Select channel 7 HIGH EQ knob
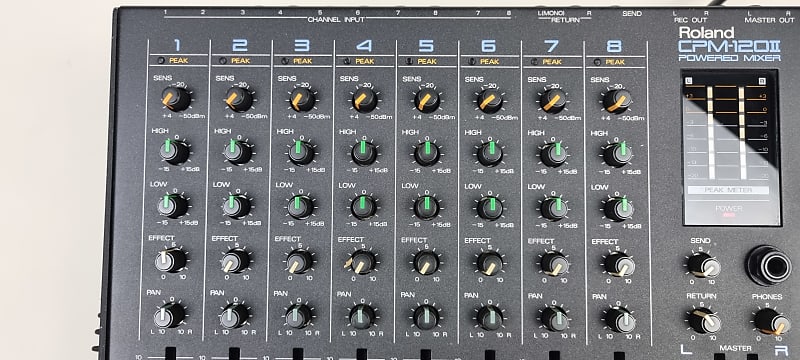 553,155
